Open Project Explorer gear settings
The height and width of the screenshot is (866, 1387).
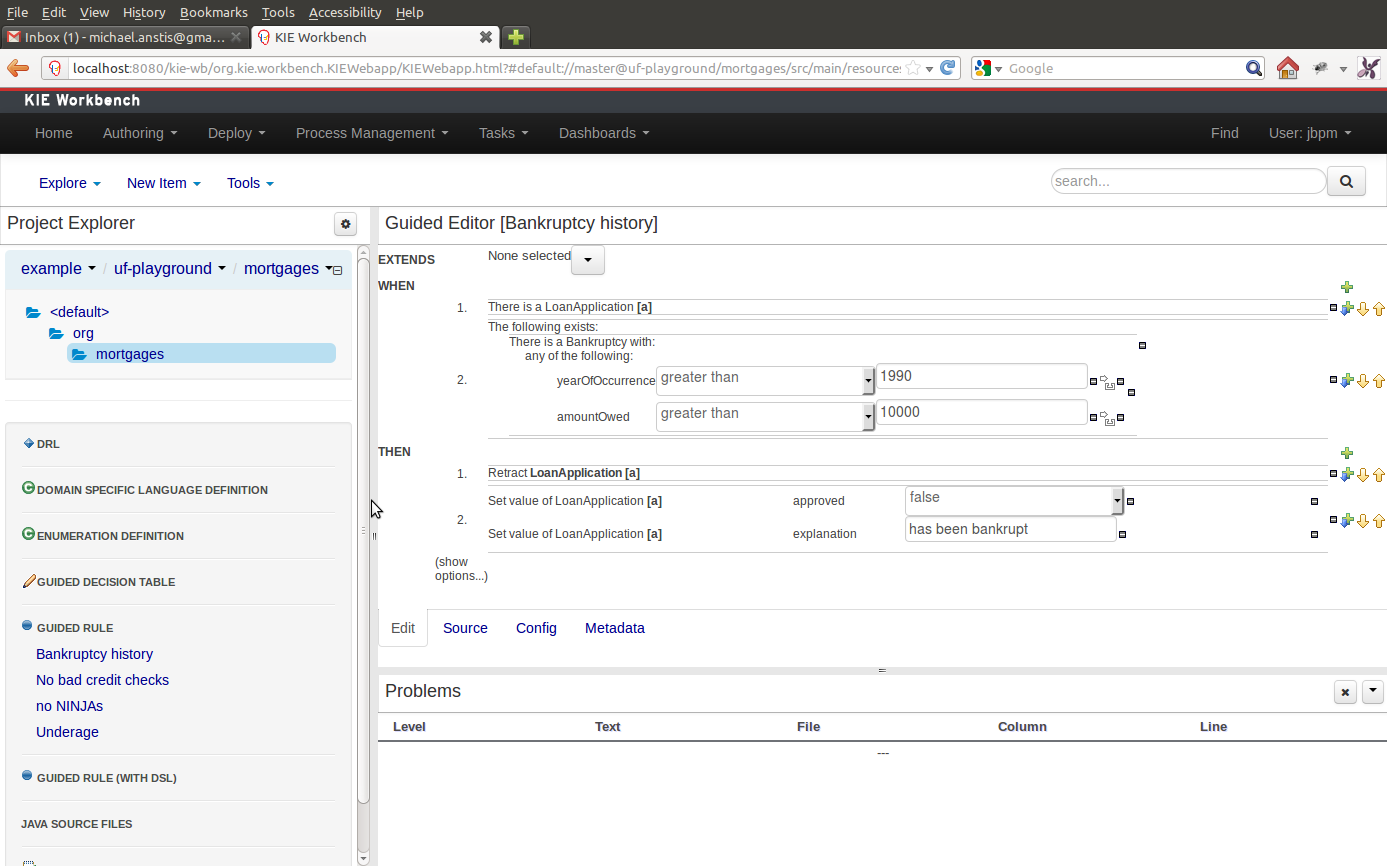pos(346,224)
